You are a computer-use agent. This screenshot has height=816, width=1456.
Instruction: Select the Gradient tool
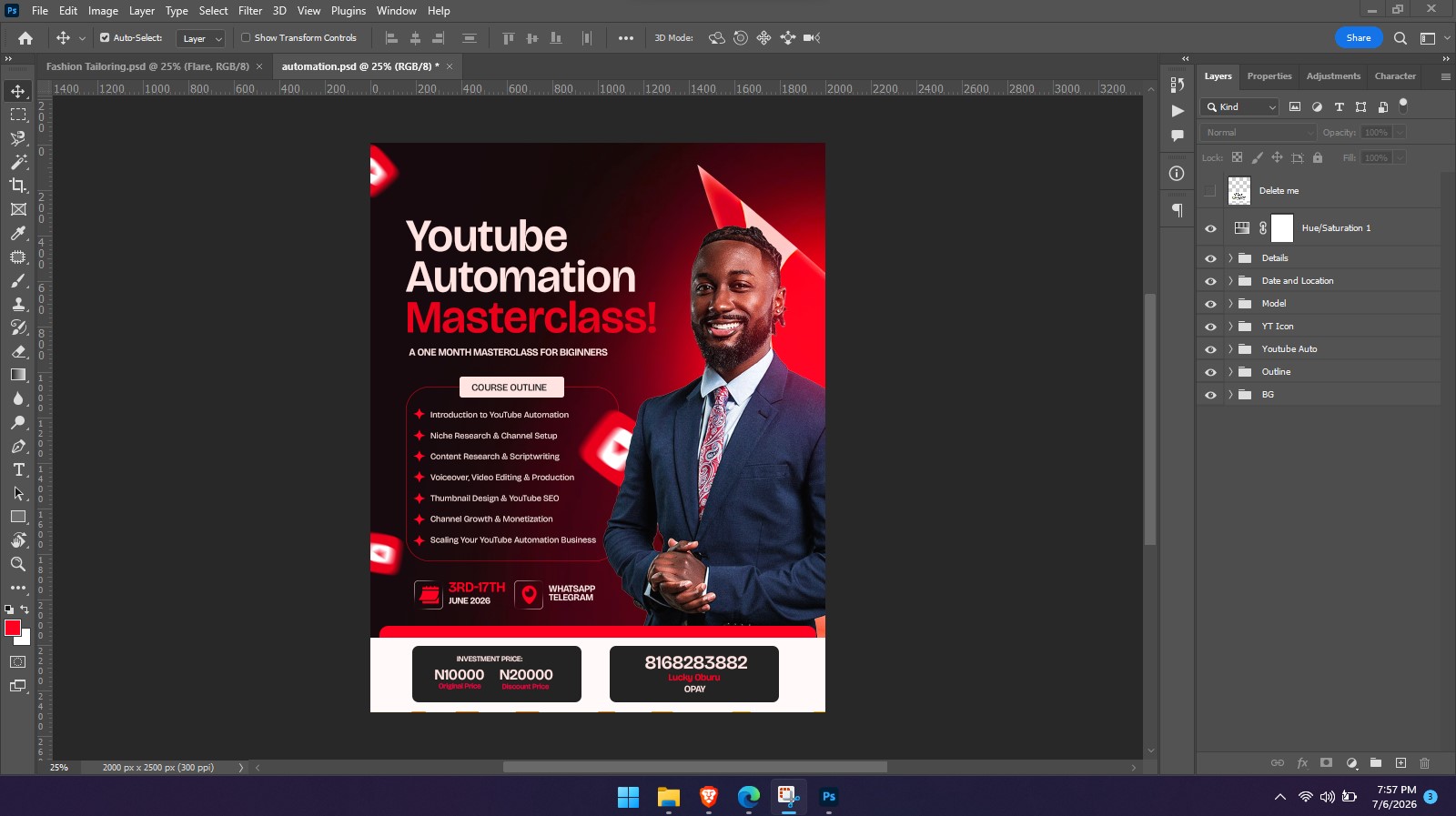coord(18,375)
